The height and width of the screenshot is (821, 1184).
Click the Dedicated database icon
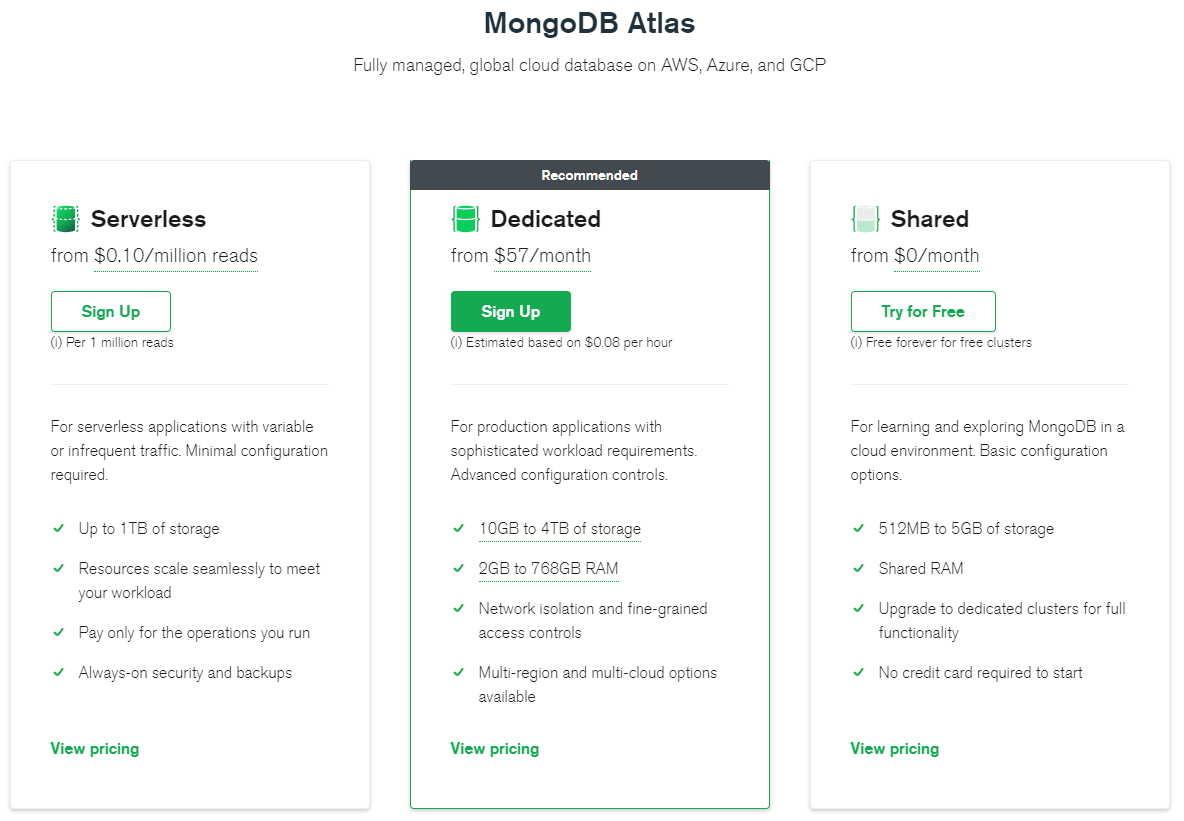(464, 218)
